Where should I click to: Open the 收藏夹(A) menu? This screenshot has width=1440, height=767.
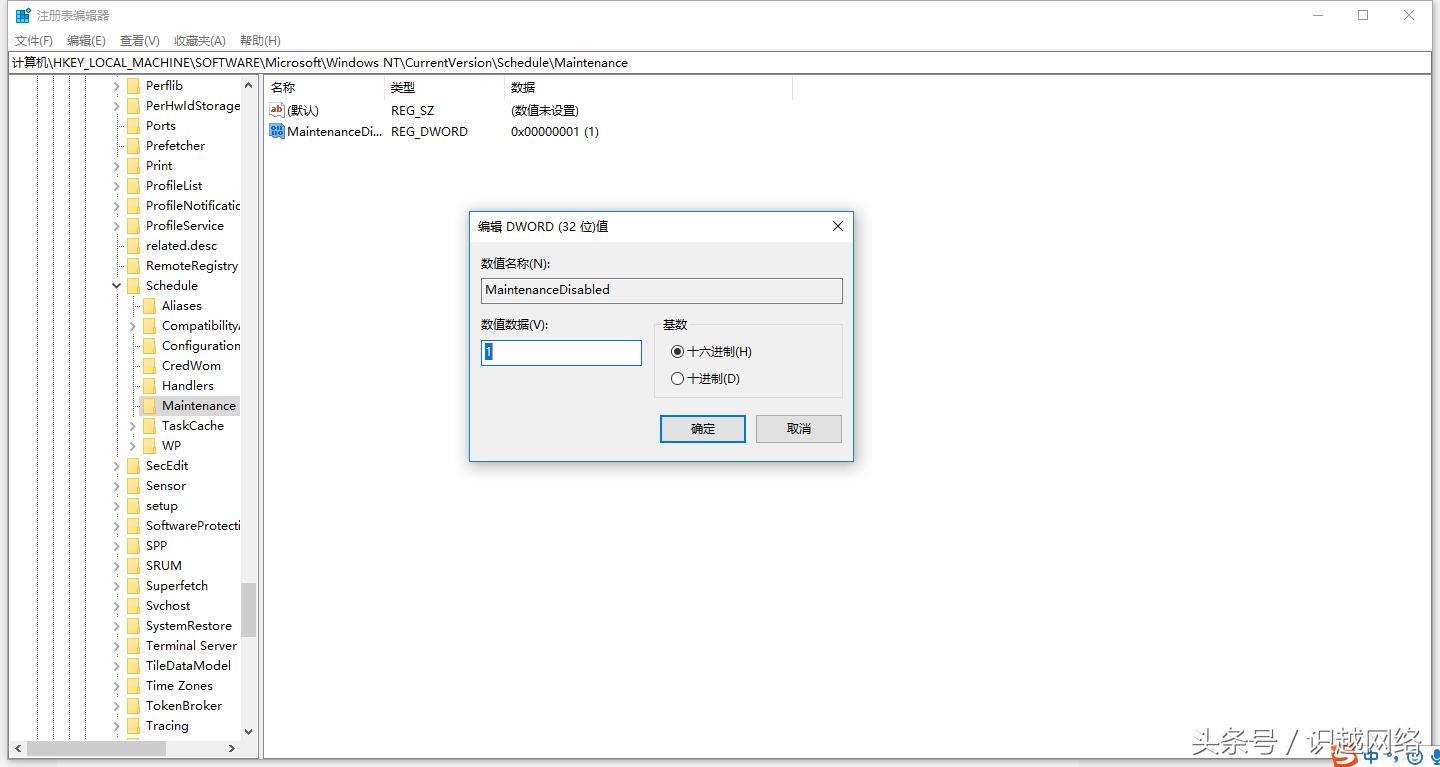click(199, 41)
